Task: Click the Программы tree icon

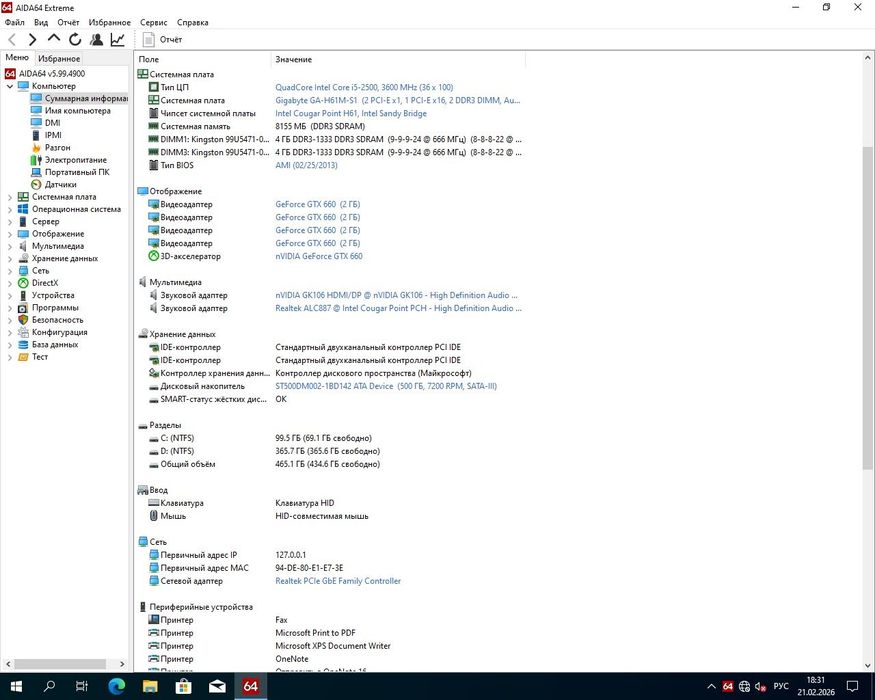Action: point(23,308)
